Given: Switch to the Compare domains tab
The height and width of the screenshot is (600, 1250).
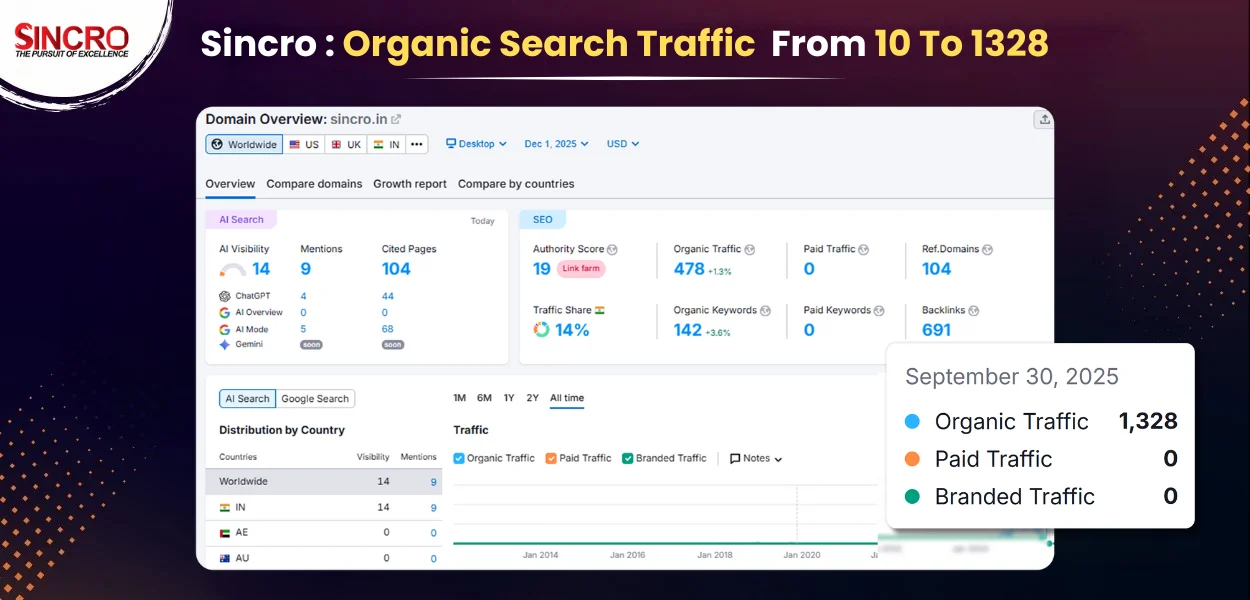Looking at the screenshot, I should 314,184.
